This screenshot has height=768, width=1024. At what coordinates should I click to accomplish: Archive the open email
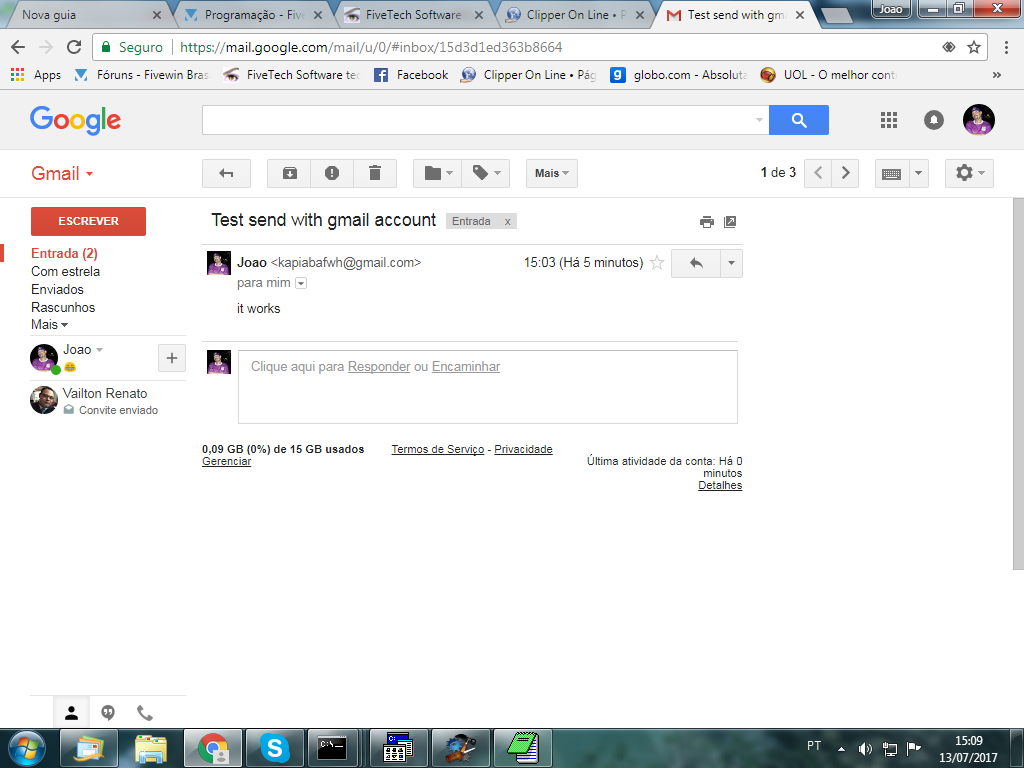tap(289, 173)
